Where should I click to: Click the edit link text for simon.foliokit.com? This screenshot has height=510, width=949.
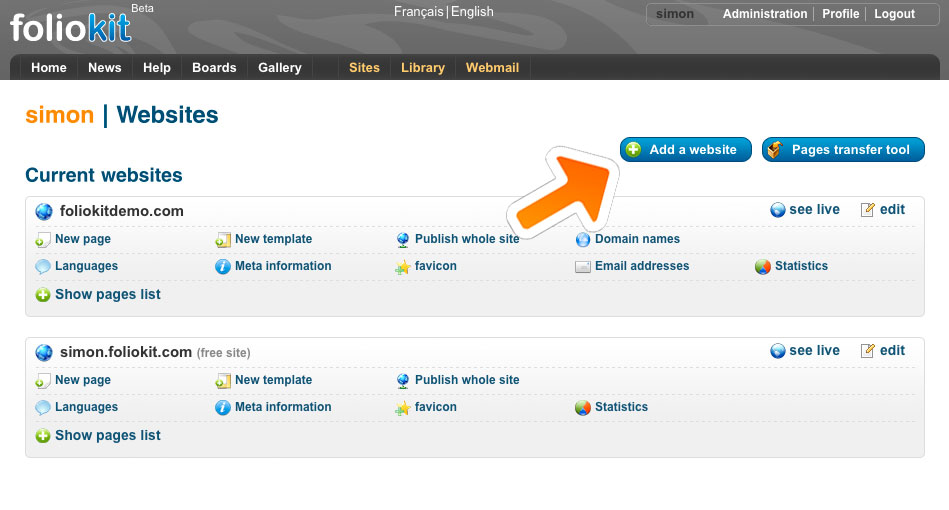pyautogui.click(x=892, y=350)
